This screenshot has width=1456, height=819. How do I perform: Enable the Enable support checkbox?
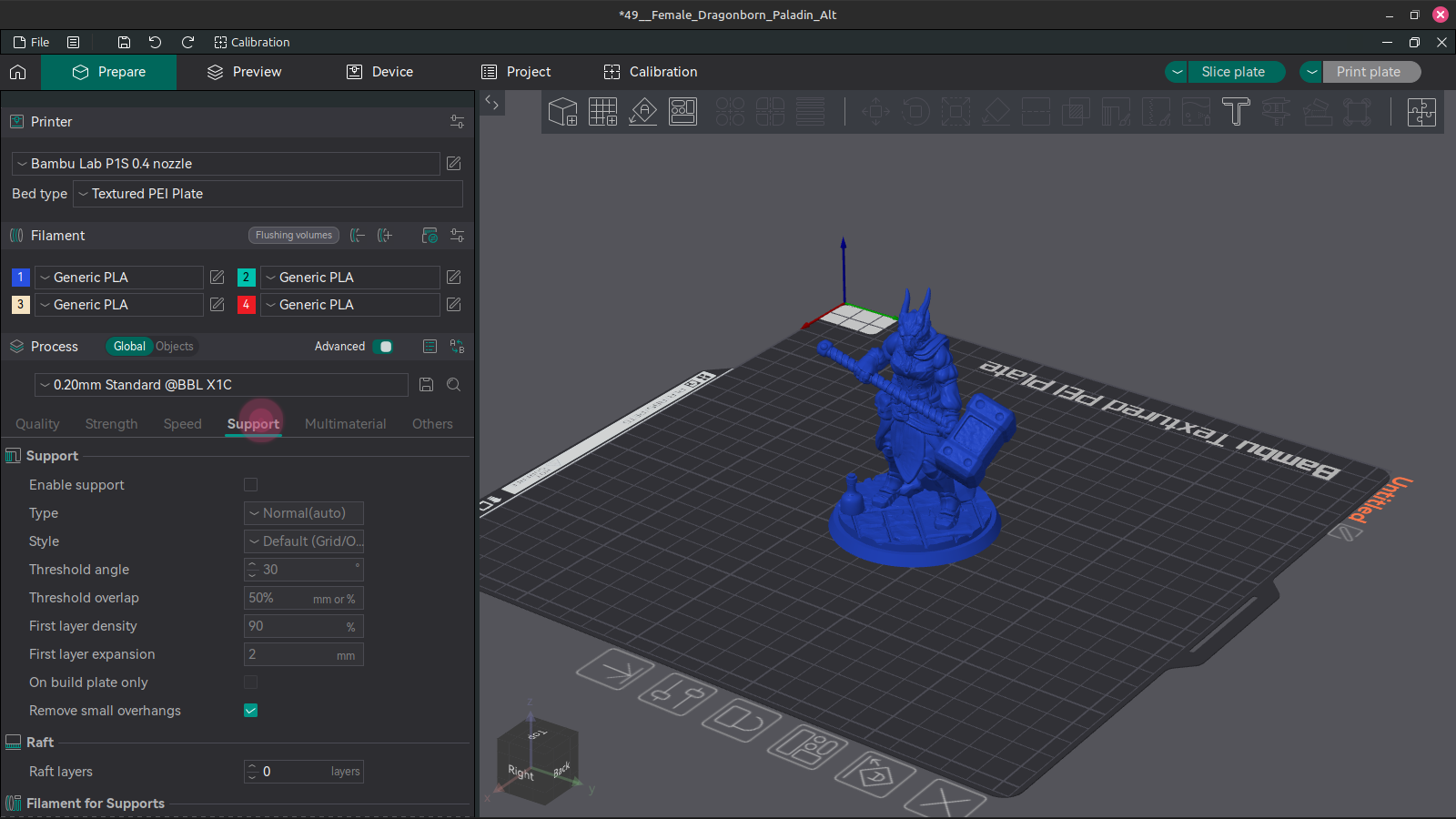(250, 485)
